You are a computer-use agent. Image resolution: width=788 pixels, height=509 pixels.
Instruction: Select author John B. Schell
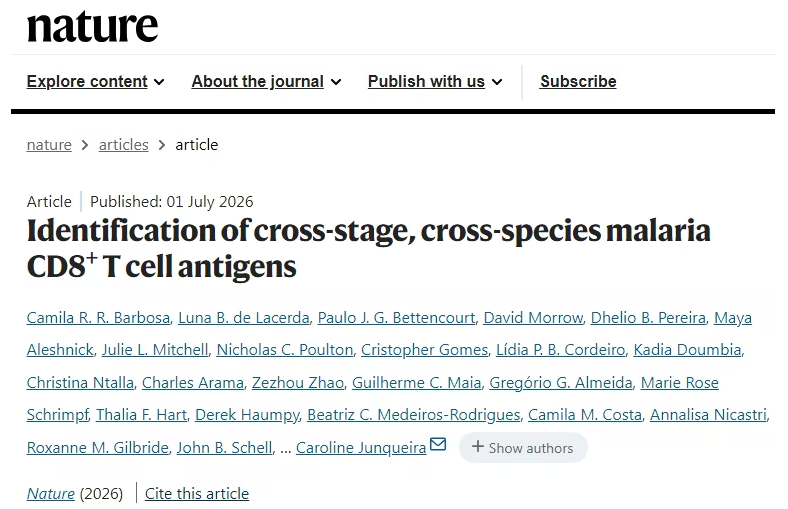coord(225,448)
